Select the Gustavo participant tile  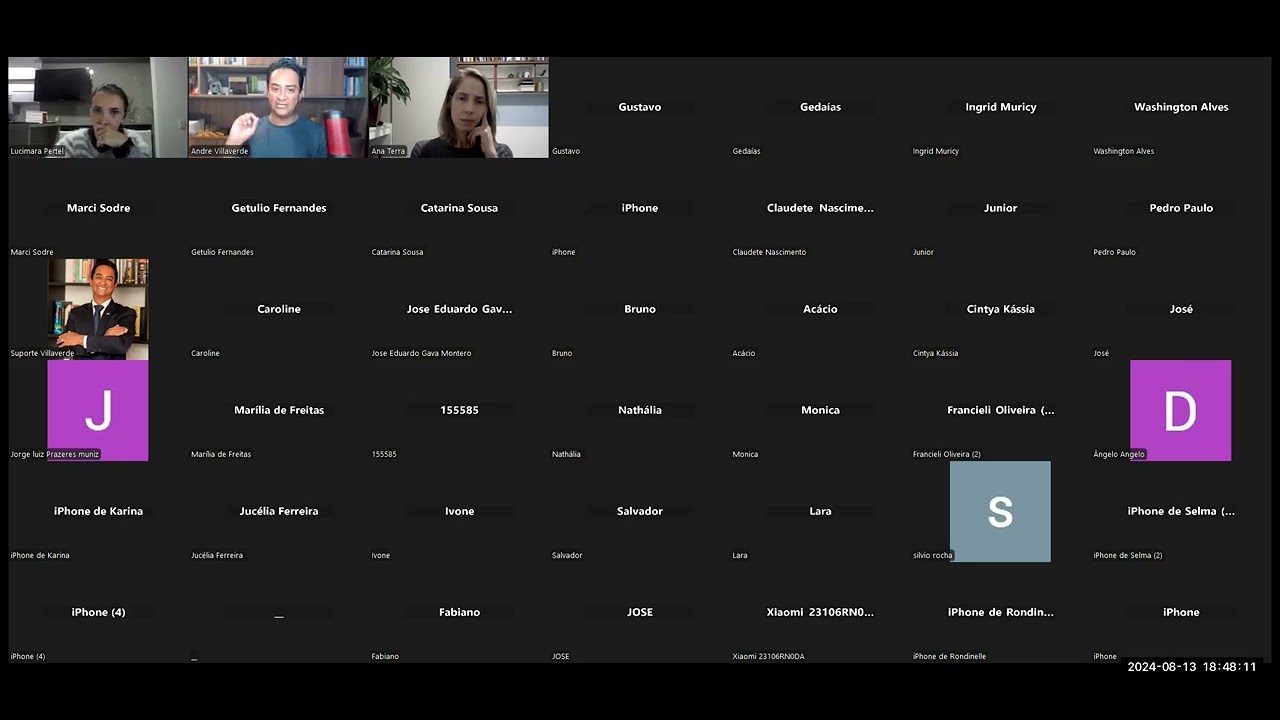(x=640, y=107)
